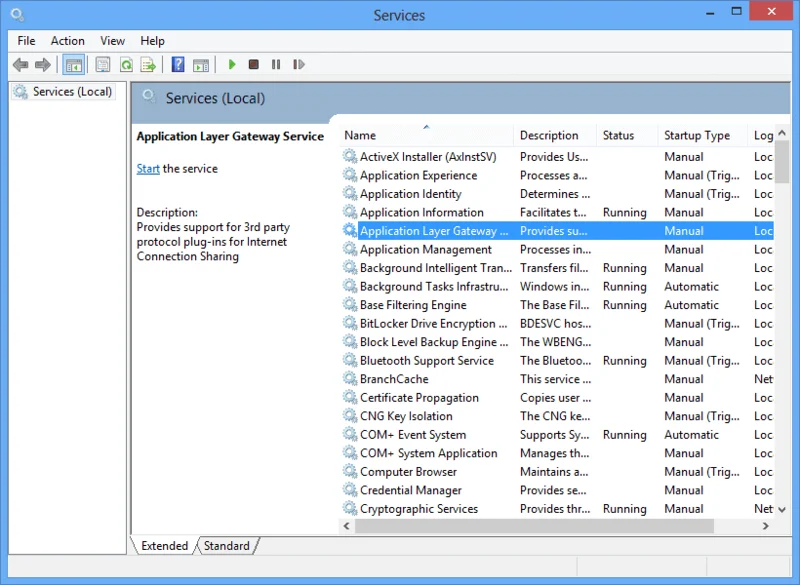
Task: Go forward with the Forward arrow icon
Action: pos(43,65)
